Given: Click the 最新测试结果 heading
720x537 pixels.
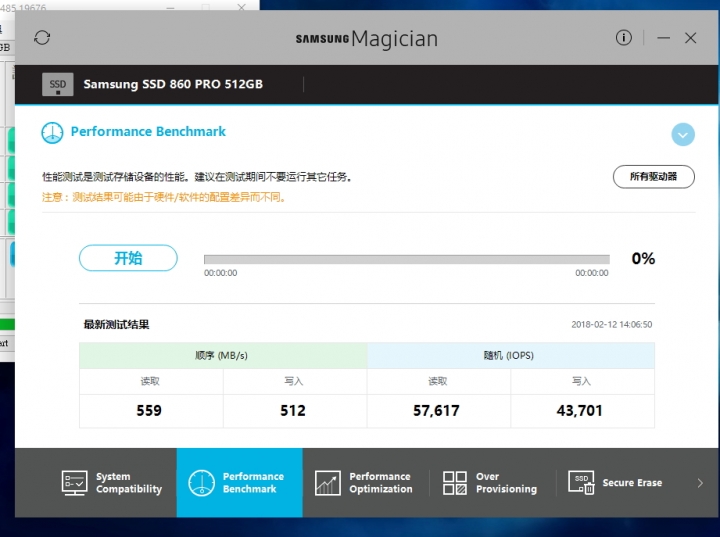Looking at the screenshot, I should tap(116, 325).
